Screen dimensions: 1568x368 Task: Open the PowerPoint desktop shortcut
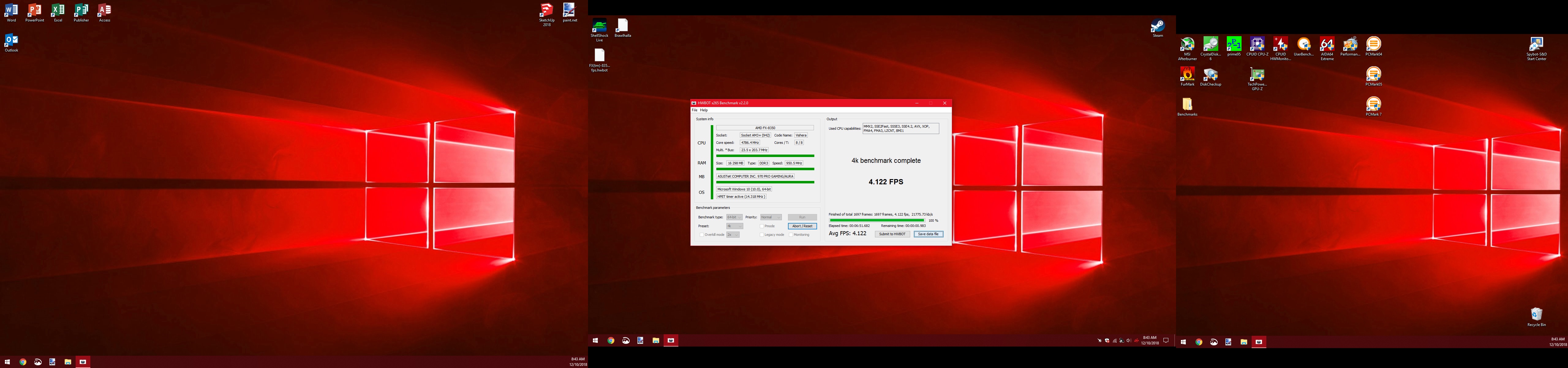[x=35, y=12]
